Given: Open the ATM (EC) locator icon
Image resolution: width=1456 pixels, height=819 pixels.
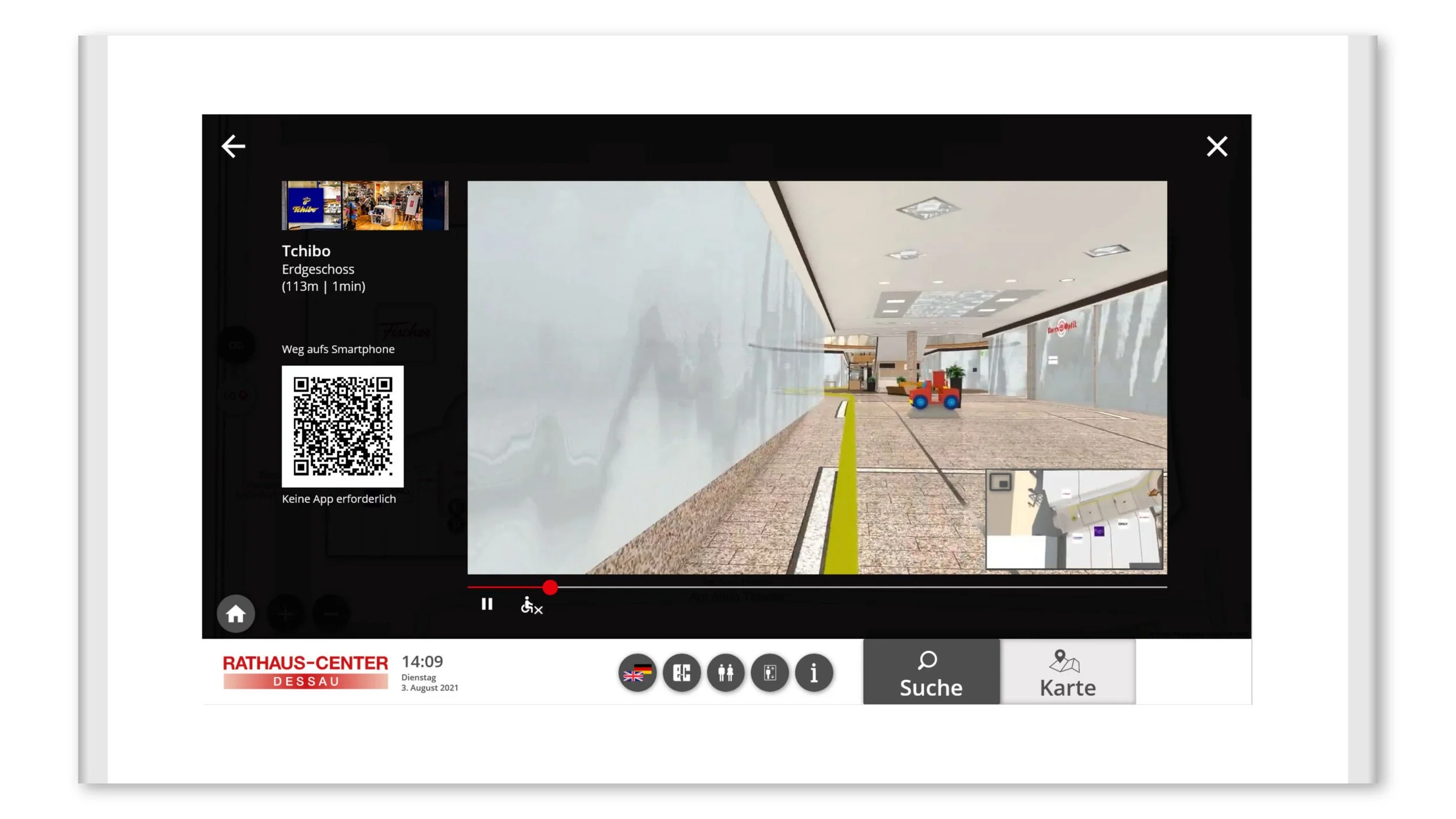Looking at the screenshot, I should pos(681,673).
